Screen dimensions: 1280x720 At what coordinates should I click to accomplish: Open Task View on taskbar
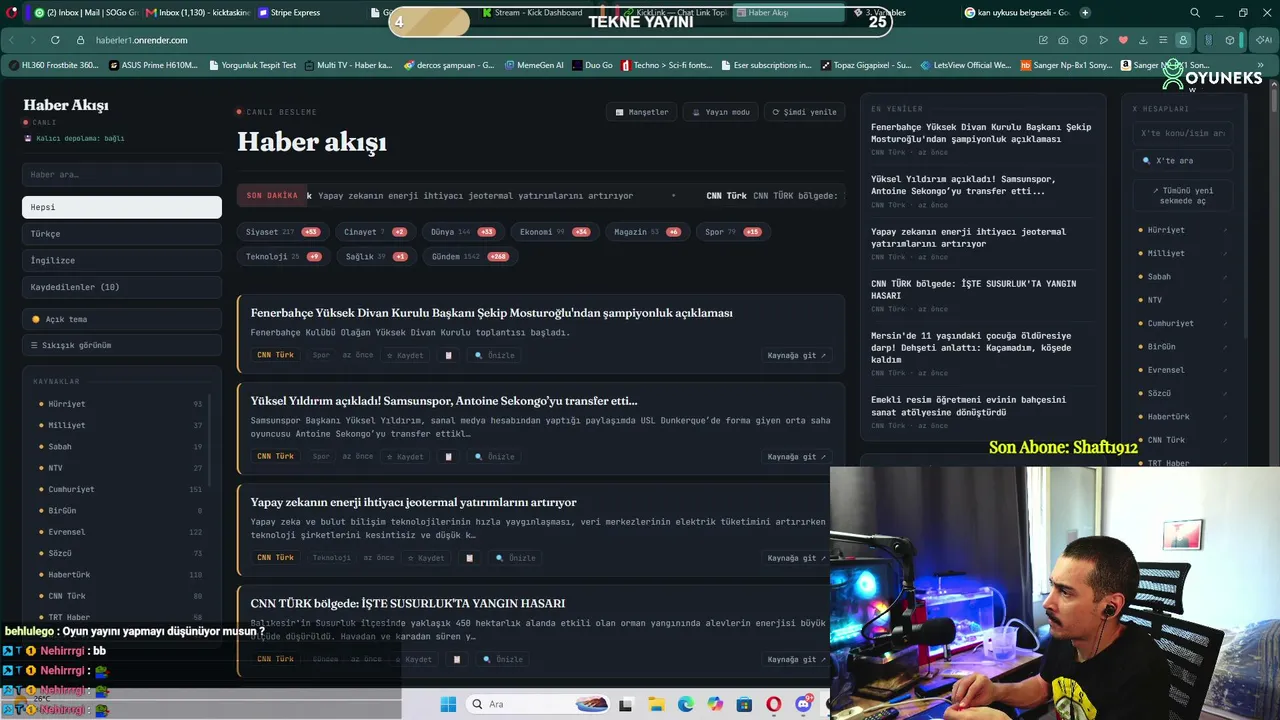626,704
